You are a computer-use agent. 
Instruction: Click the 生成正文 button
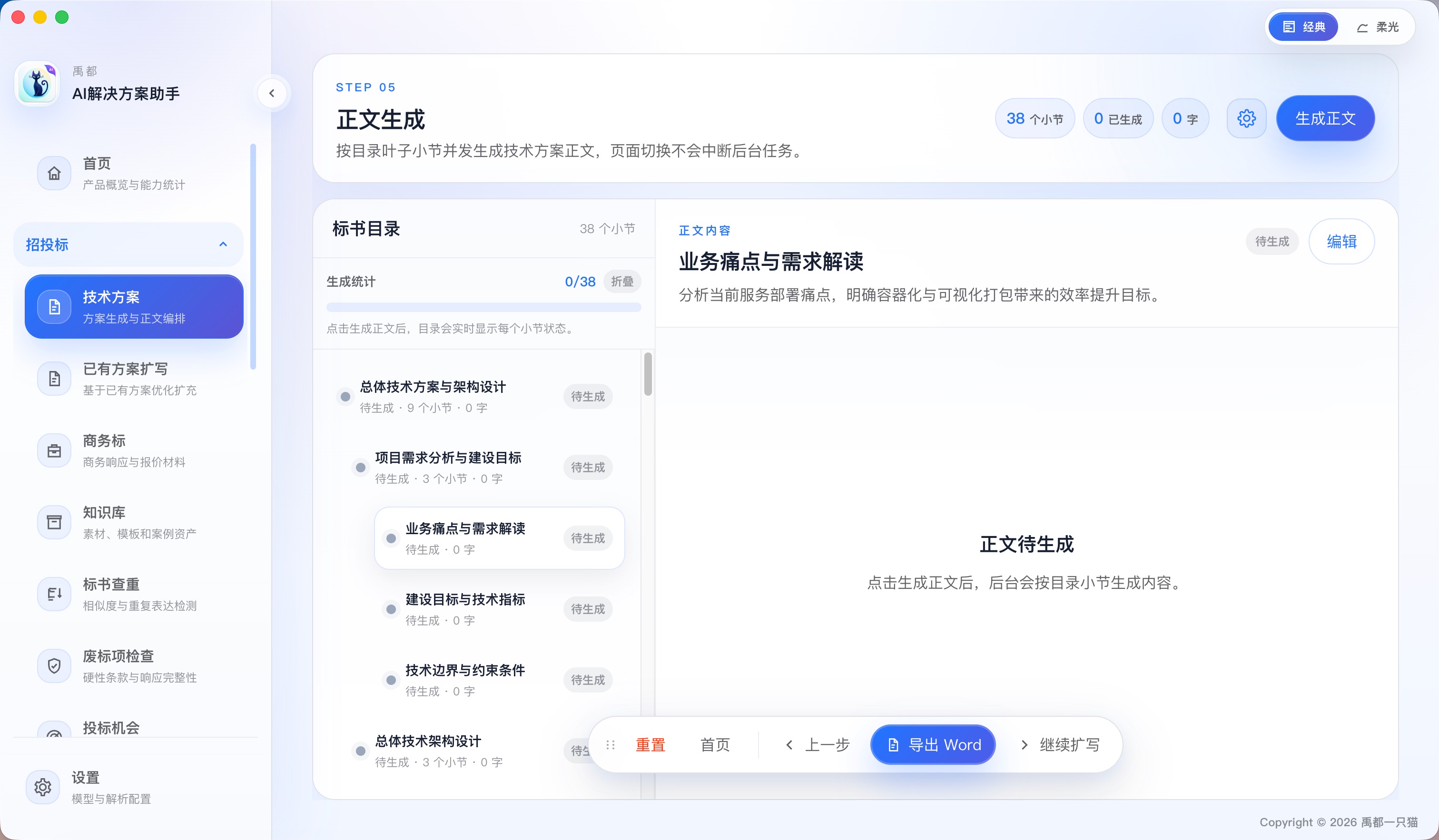(x=1325, y=118)
